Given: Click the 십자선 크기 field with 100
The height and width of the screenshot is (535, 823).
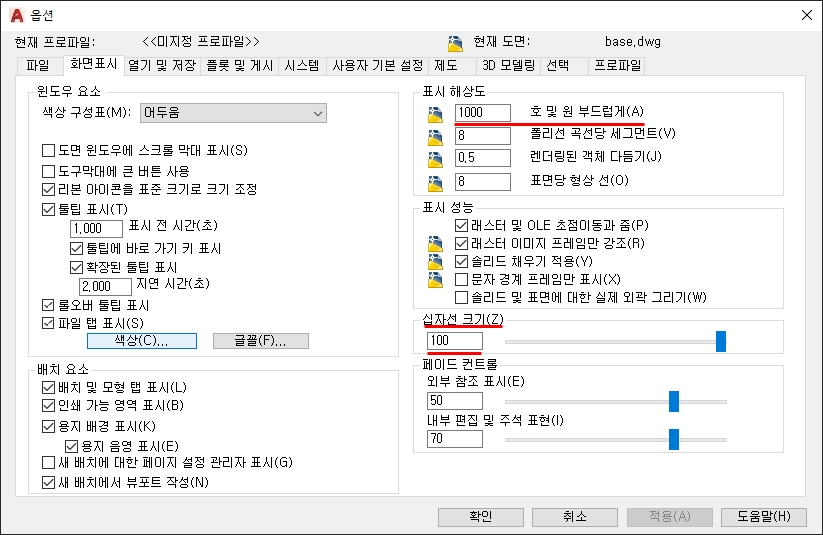Looking at the screenshot, I should click(455, 341).
